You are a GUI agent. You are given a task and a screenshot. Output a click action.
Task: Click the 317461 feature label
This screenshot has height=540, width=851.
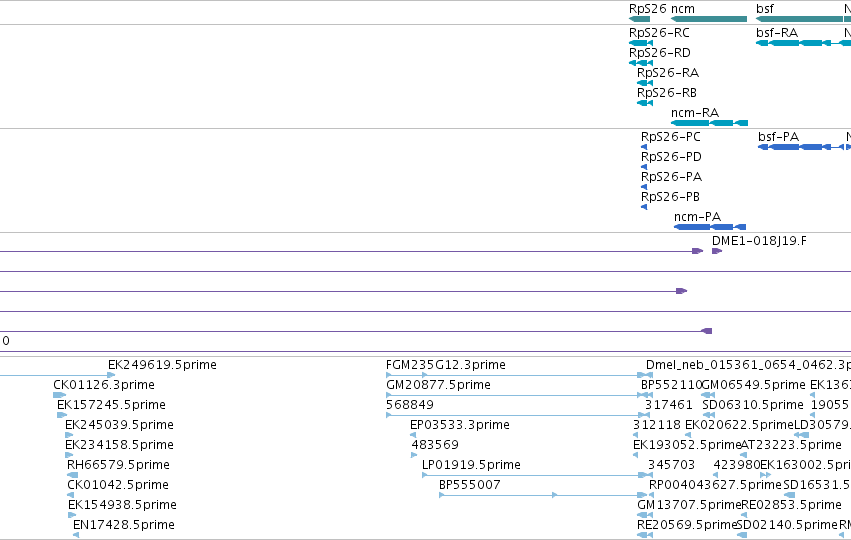(x=669, y=405)
